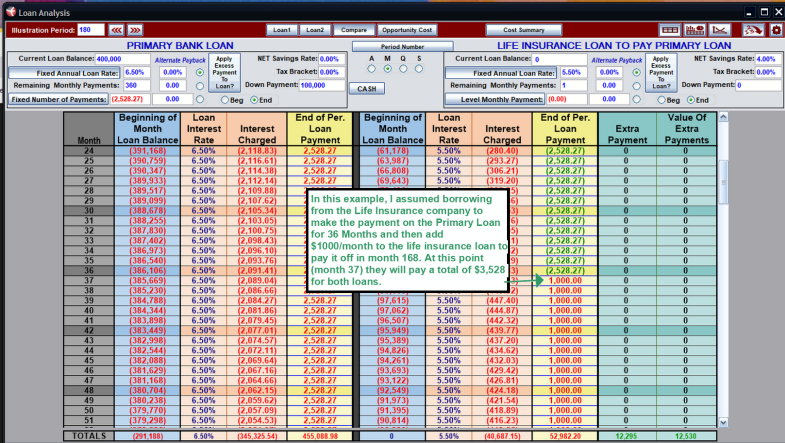Image resolution: width=785 pixels, height=443 pixels.
Task: Click life insurance NET Savings Rate 4.00%
Action: tap(768, 59)
